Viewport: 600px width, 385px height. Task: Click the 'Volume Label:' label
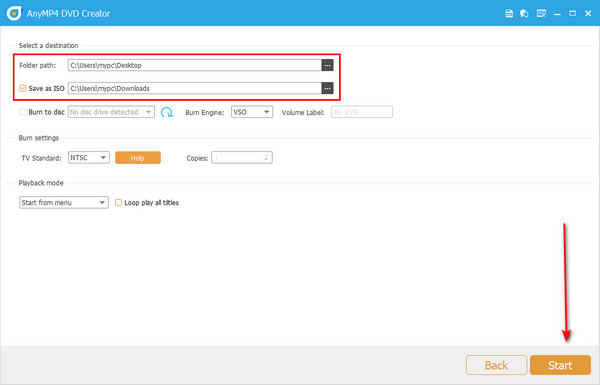303,113
